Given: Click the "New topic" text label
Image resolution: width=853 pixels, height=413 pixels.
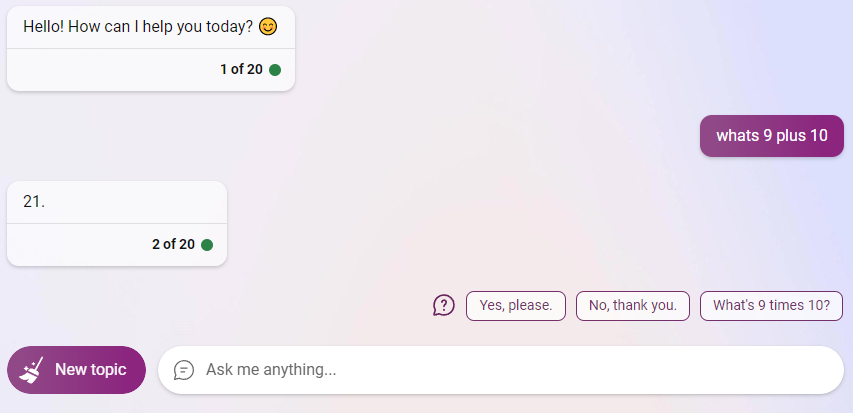Looking at the screenshot, I should [x=90, y=370].
